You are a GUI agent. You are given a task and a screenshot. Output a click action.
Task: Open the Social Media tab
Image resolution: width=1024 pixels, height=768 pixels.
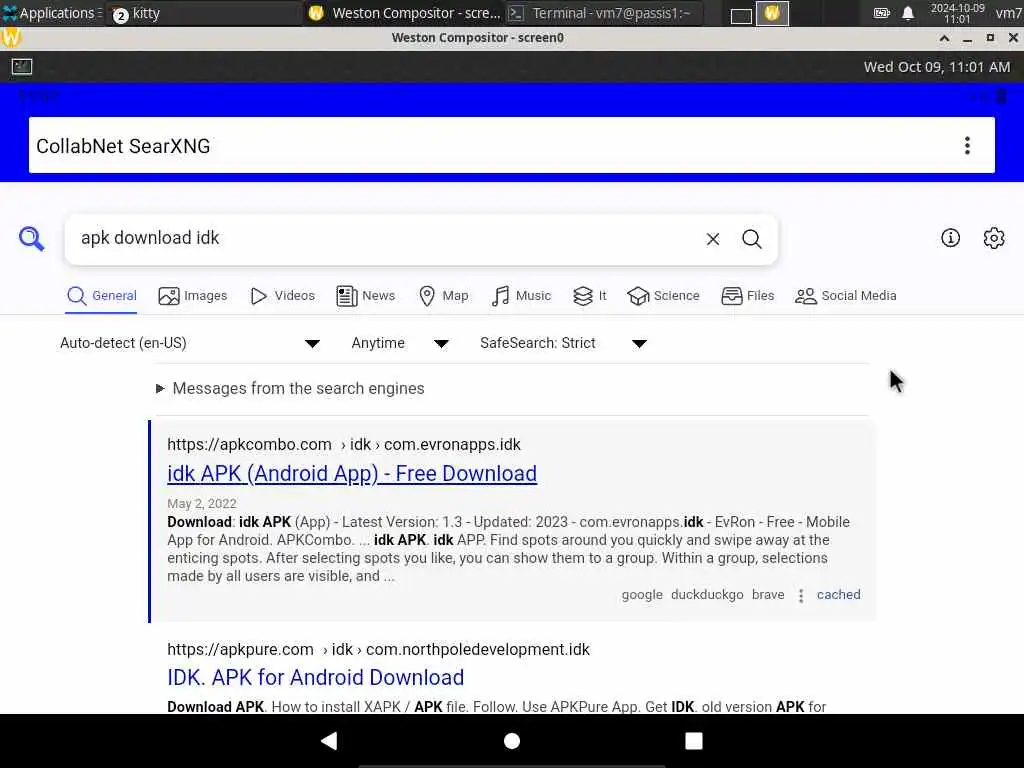(x=845, y=296)
